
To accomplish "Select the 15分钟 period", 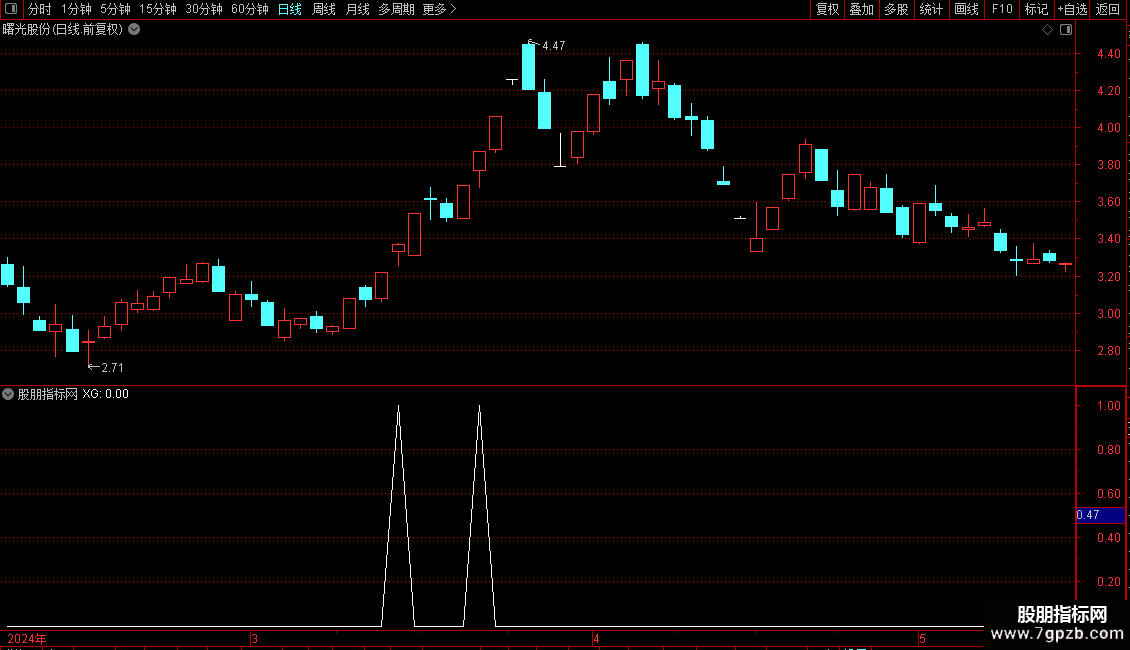I will click(x=157, y=9).
